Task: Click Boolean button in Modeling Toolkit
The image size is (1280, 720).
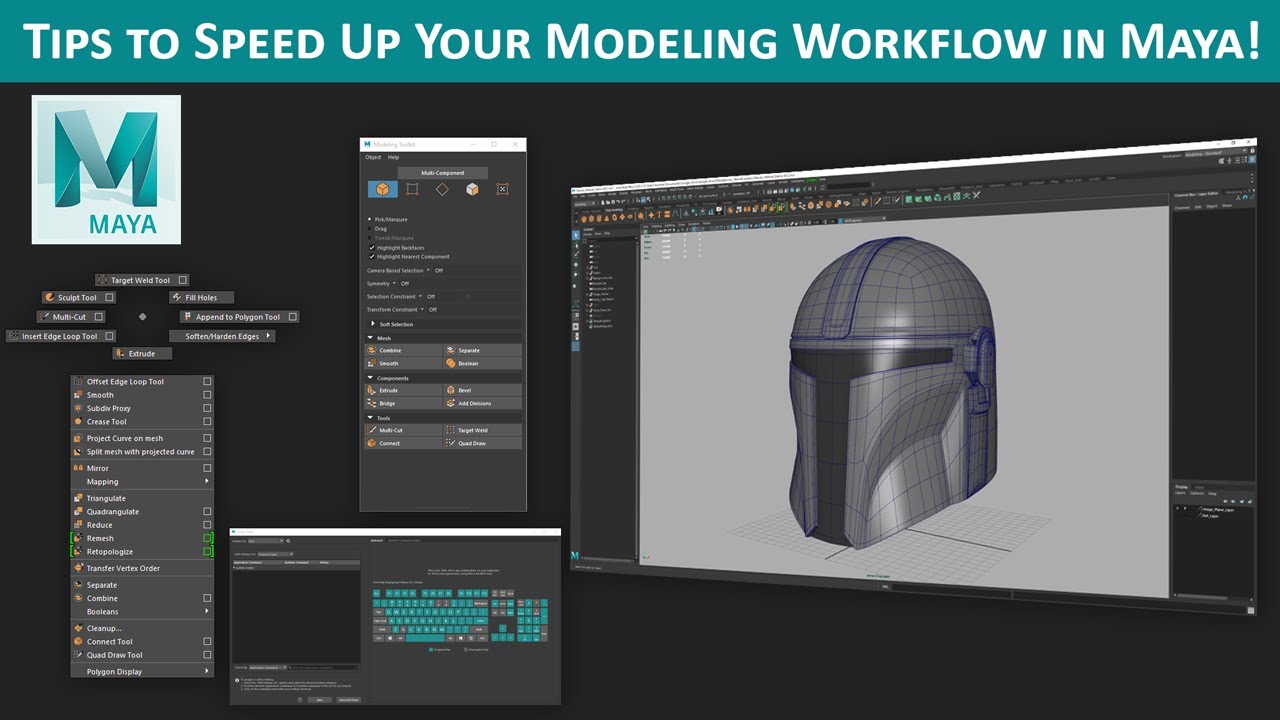Action: [483, 363]
